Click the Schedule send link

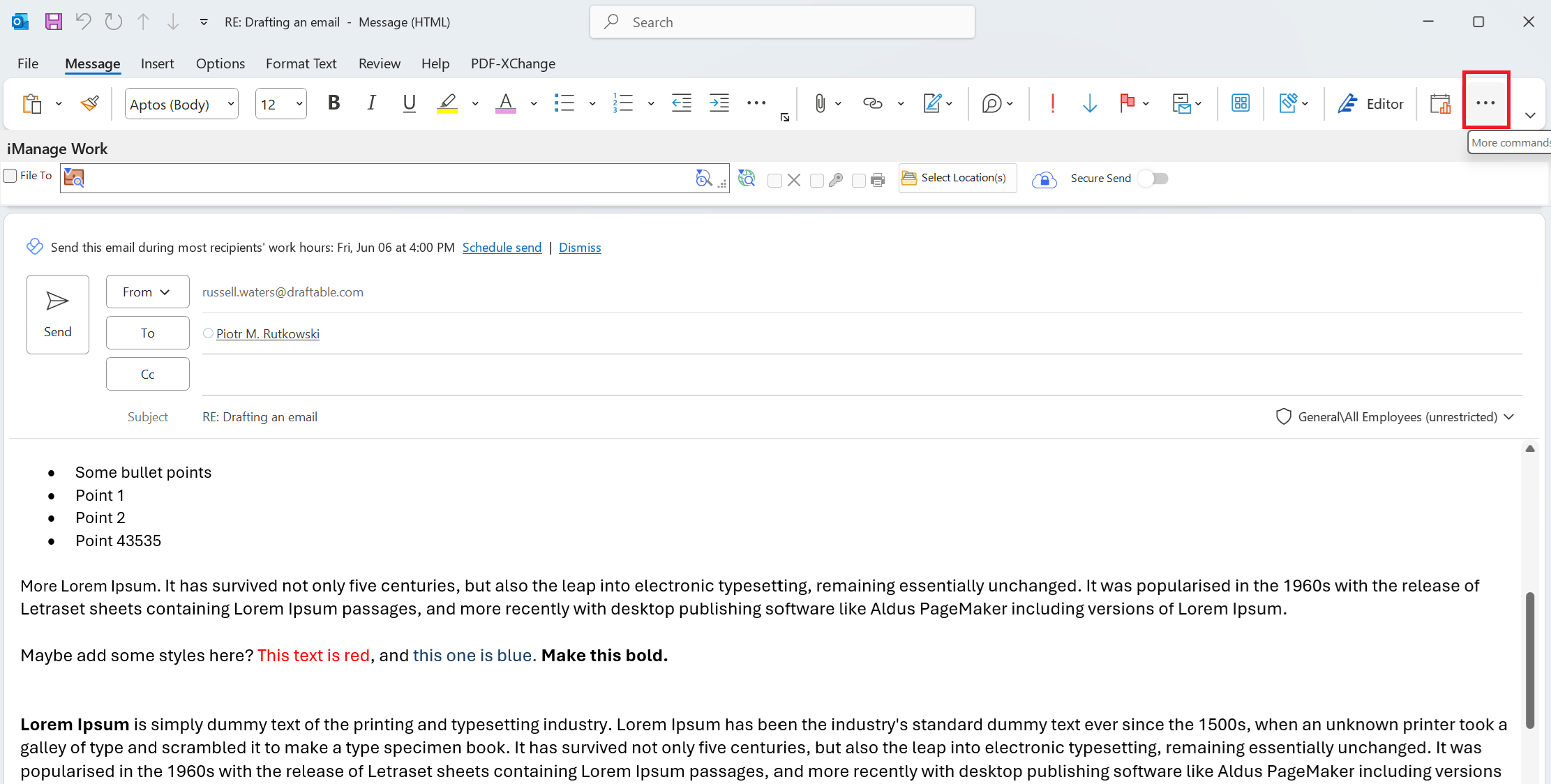(x=502, y=248)
